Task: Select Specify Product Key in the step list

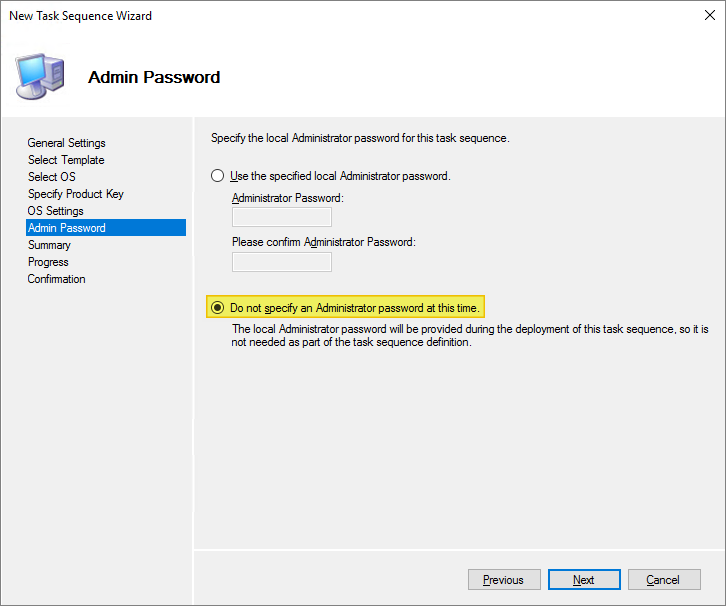Action: tap(75, 194)
